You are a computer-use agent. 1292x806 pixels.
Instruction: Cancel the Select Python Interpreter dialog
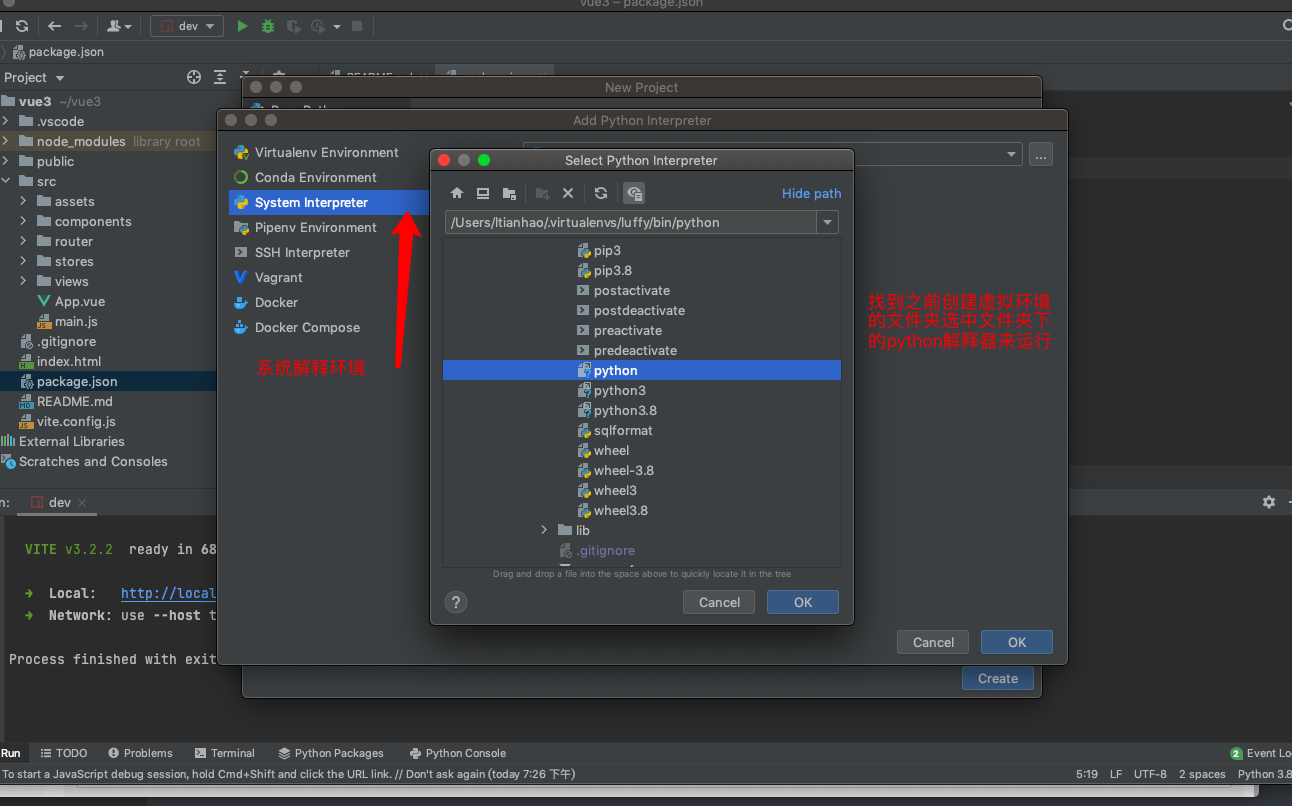[720, 602]
